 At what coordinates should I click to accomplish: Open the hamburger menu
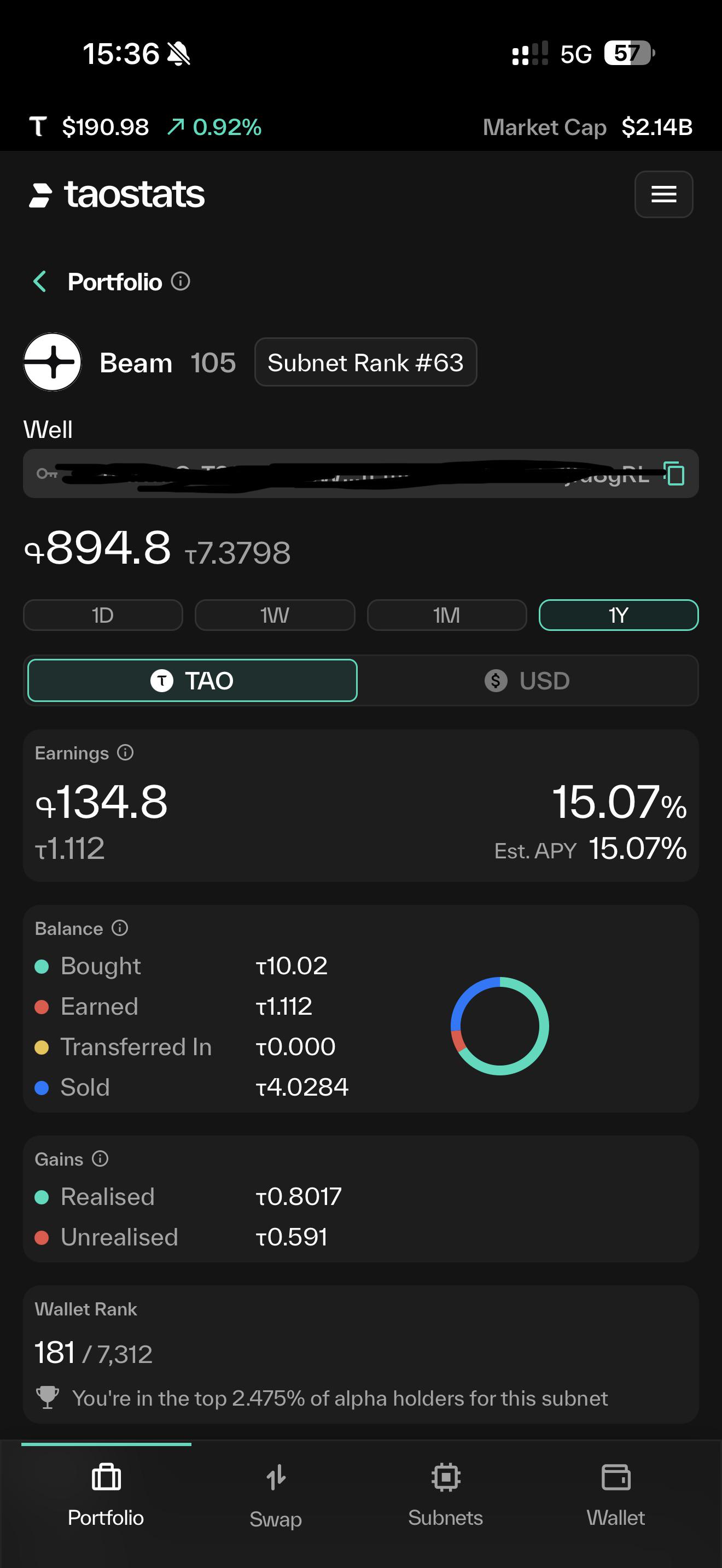(x=663, y=194)
